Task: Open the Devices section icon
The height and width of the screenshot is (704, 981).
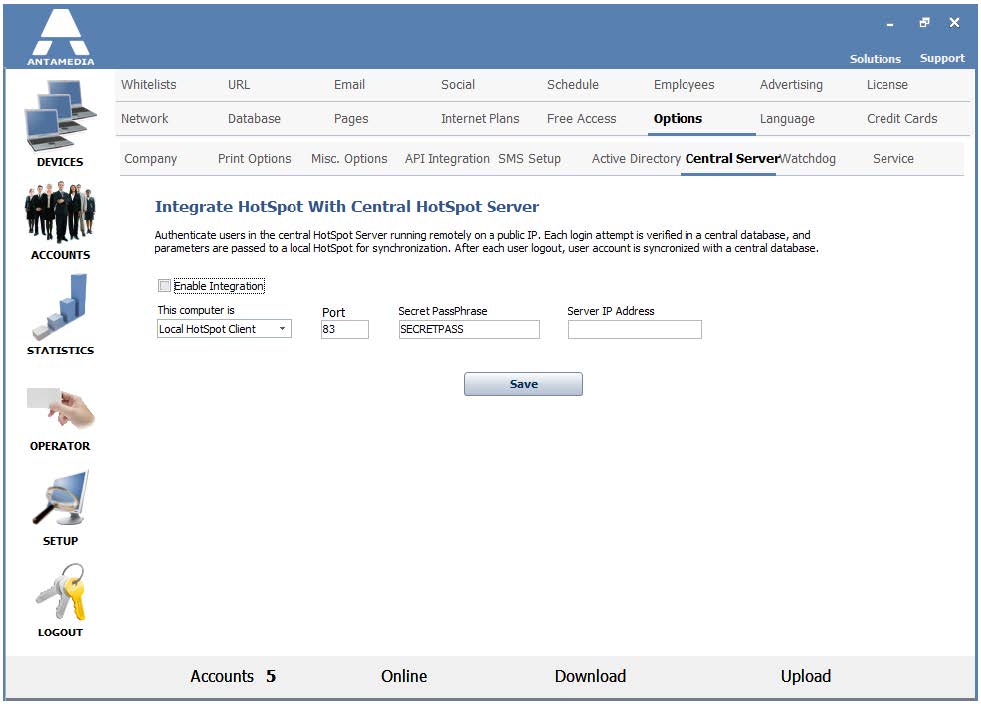Action: coord(61,116)
